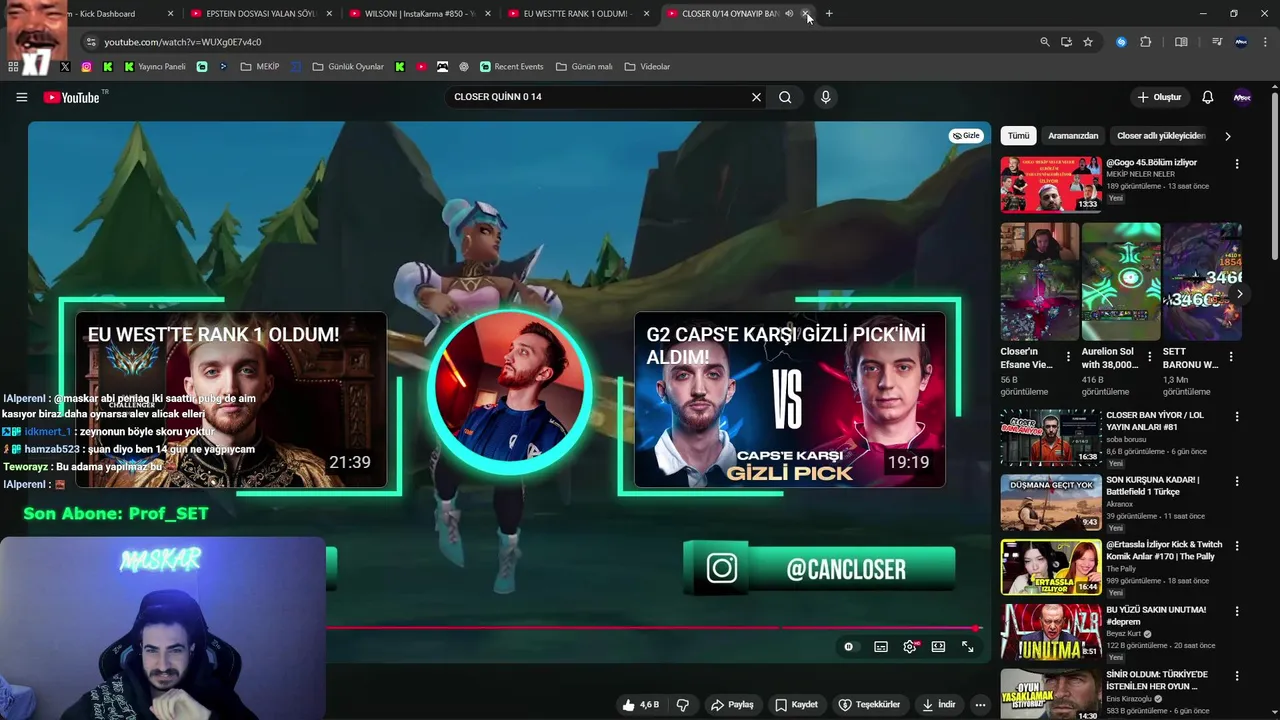Open SETT BARONU short thumbnail
The width and height of the screenshot is (1280, 720).
pos(1203,282)
